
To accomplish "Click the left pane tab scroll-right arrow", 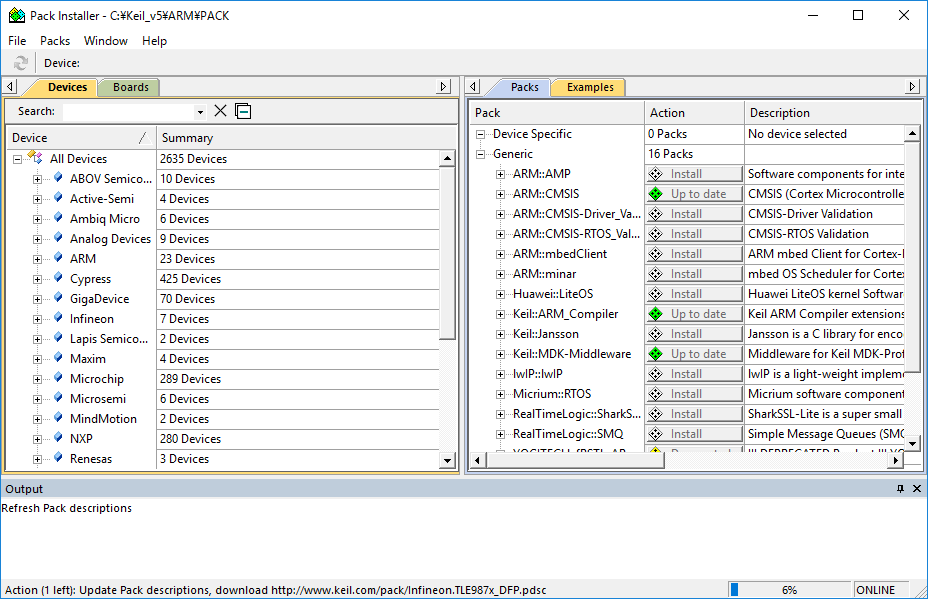I will (444, 86).
